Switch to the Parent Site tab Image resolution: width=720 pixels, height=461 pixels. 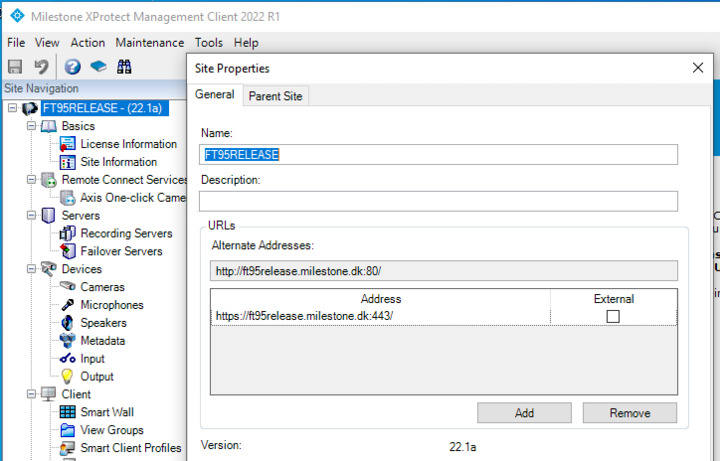click(x=276, y=96)
